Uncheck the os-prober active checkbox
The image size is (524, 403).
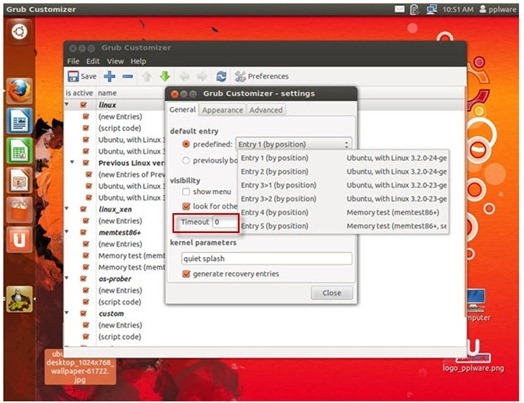coord(84,279)
